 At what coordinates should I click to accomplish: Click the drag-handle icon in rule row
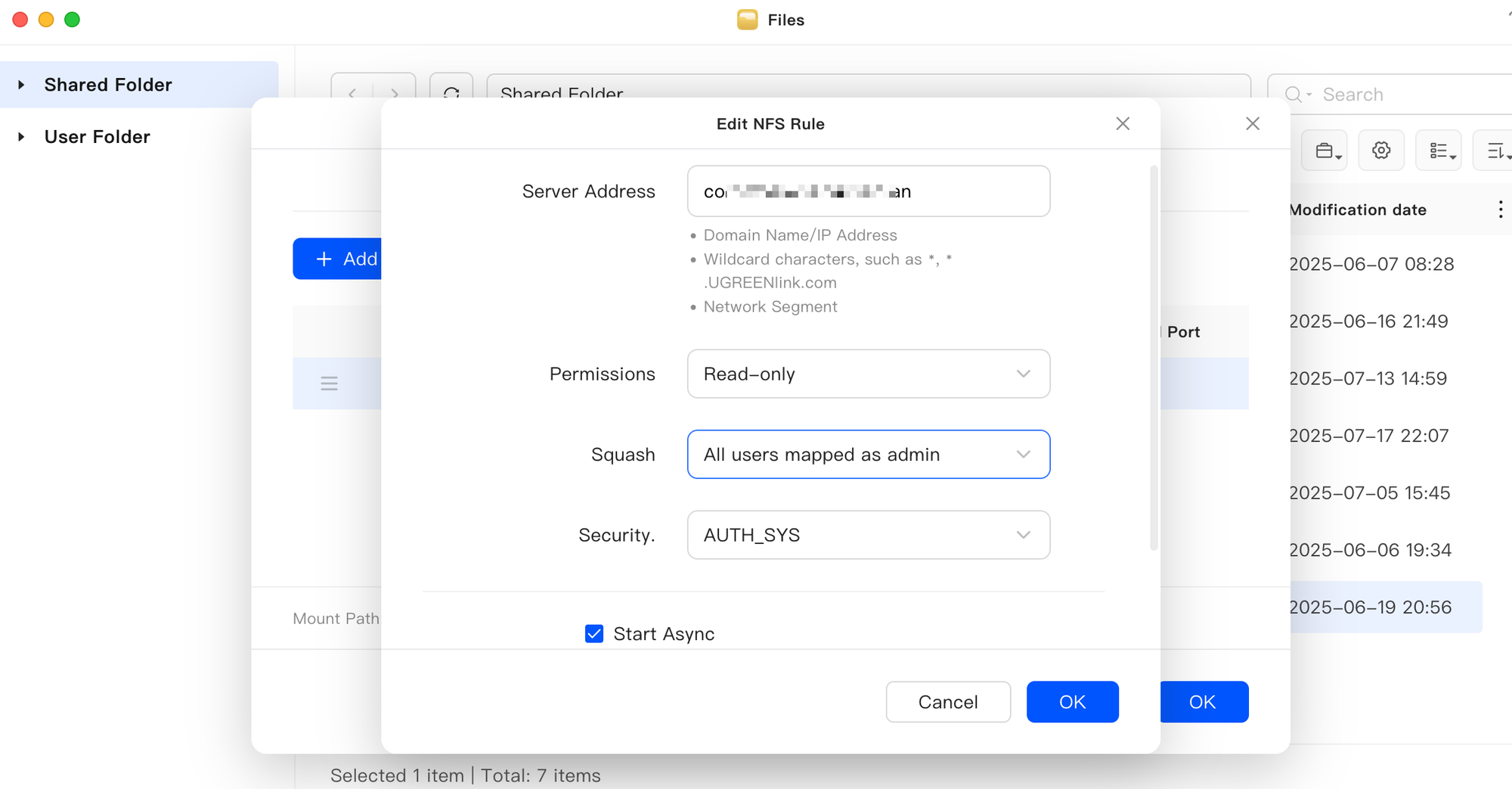click(329, 384)
